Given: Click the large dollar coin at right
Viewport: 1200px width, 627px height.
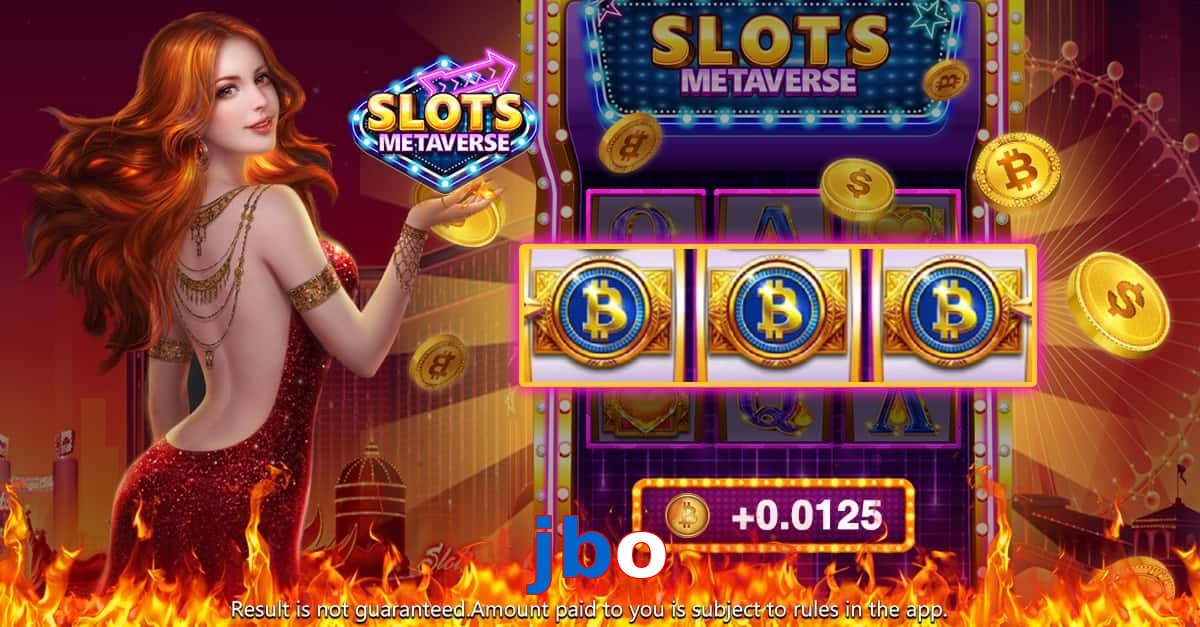Looking at the screenshot, I should pos(1117,305).
